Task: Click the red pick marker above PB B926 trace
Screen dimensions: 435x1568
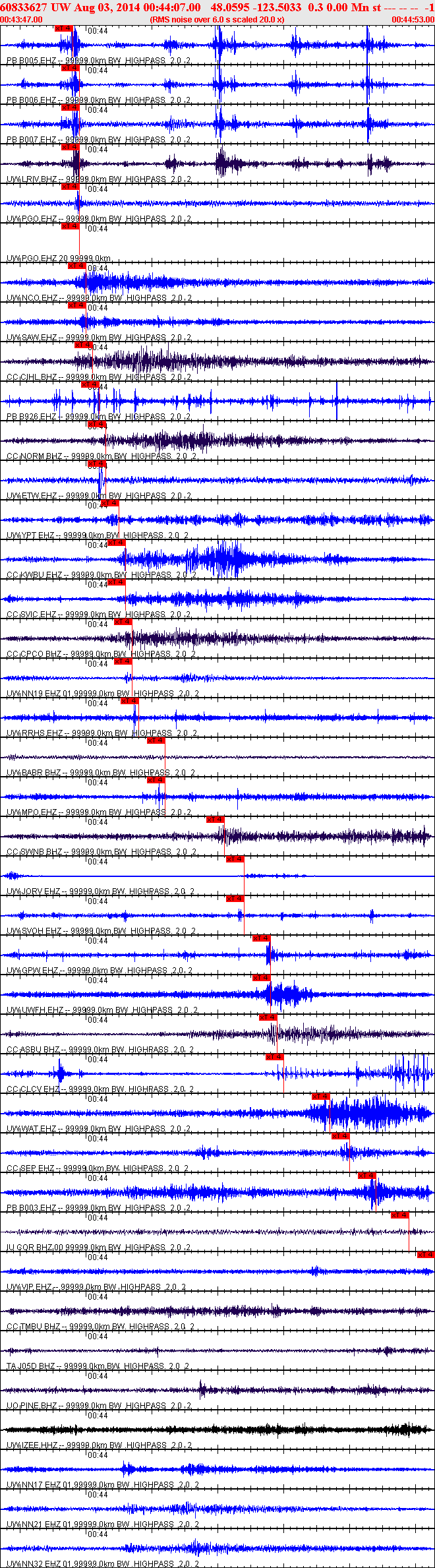Action: (90, 384)
